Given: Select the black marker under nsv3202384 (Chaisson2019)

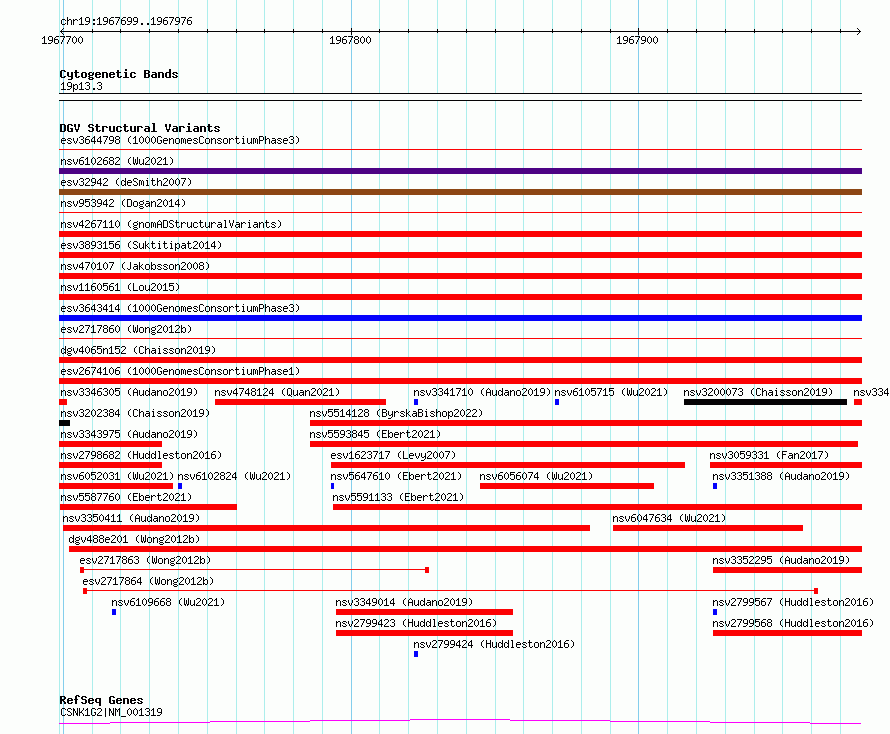Looking at the screenshot, I should 65,423.
